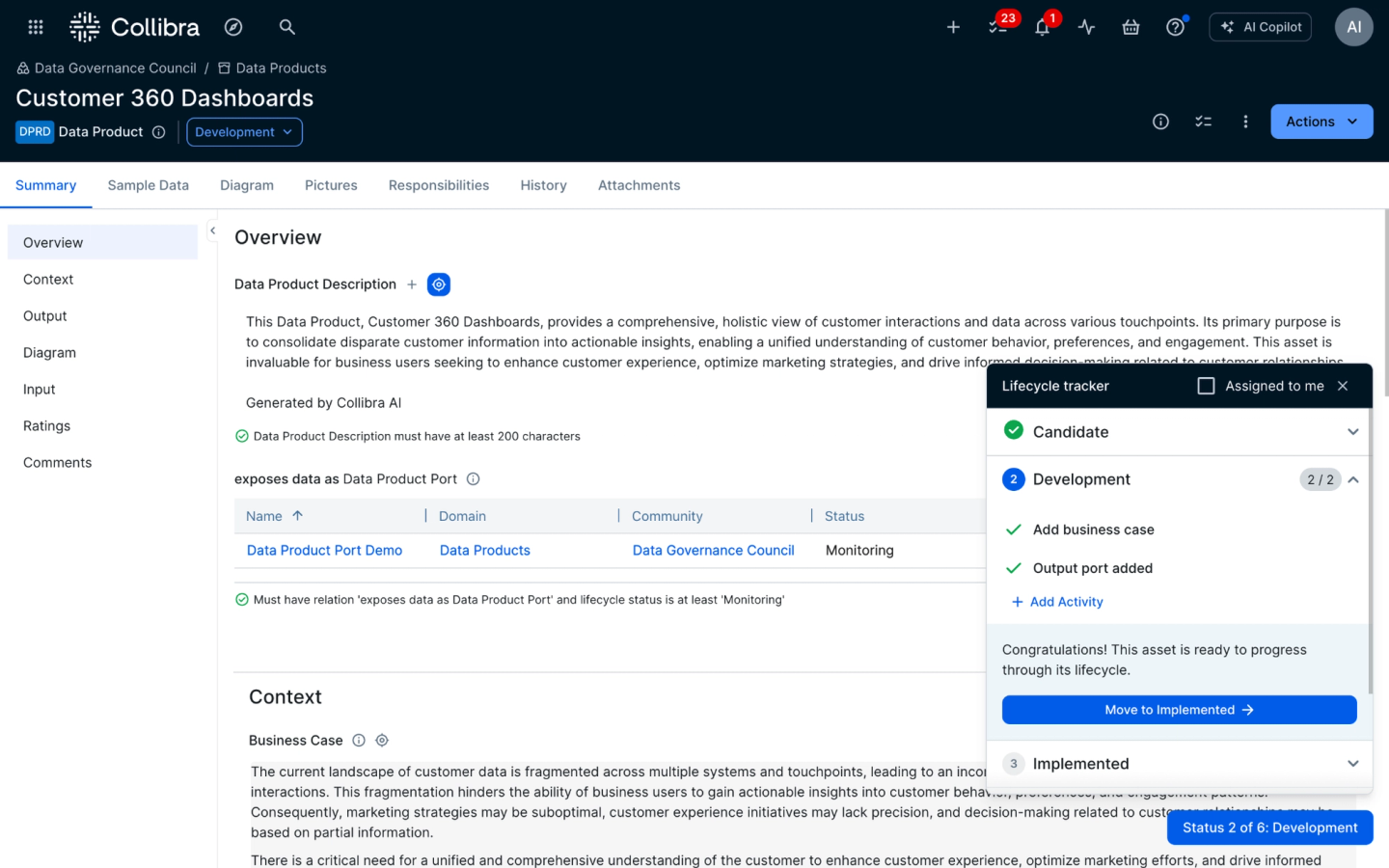Open Data Product Port Demo link

coord(324,550)
